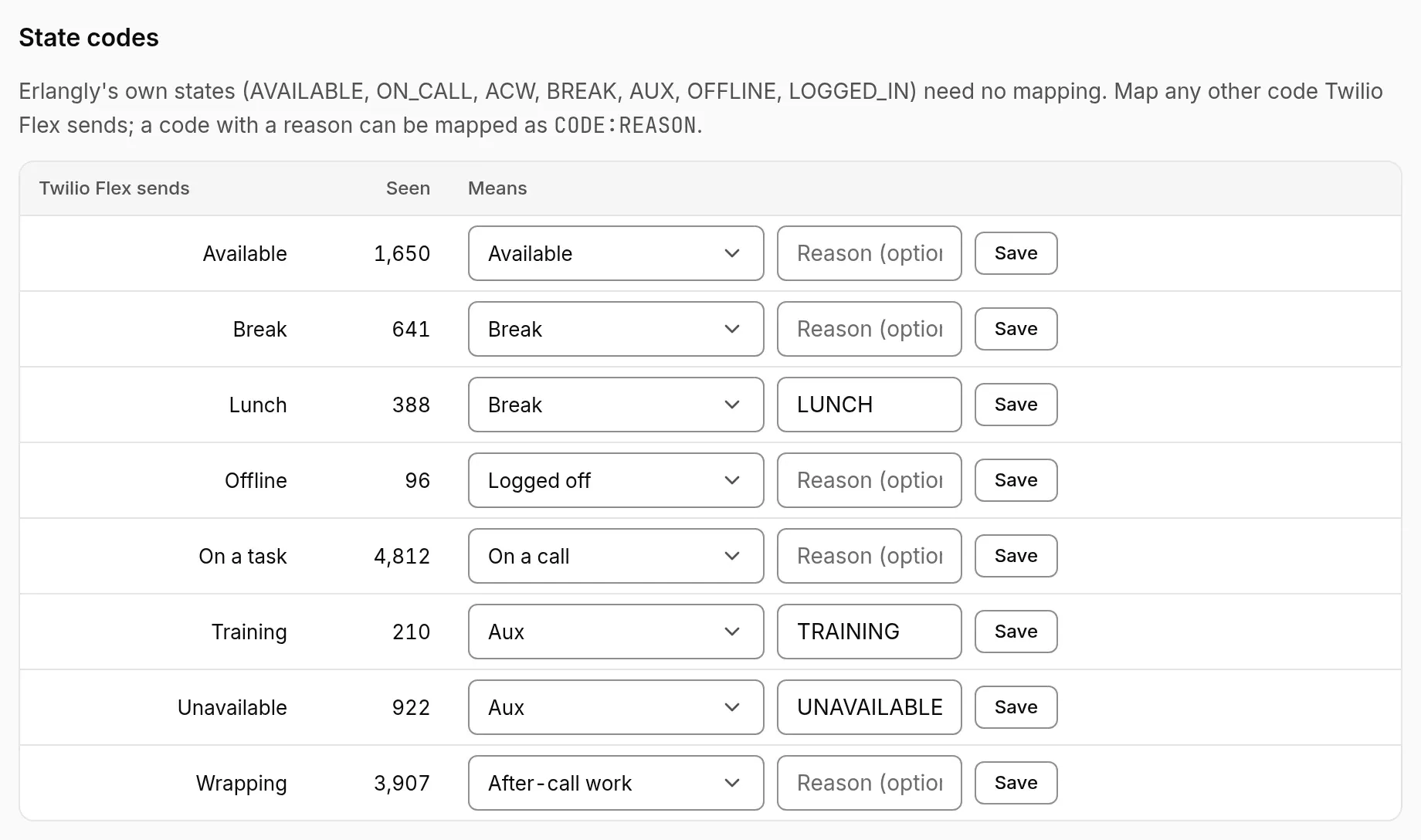Click the LUNCH reason field
The width and height of the screenshot is (1421, 840).
click(869, 405)
